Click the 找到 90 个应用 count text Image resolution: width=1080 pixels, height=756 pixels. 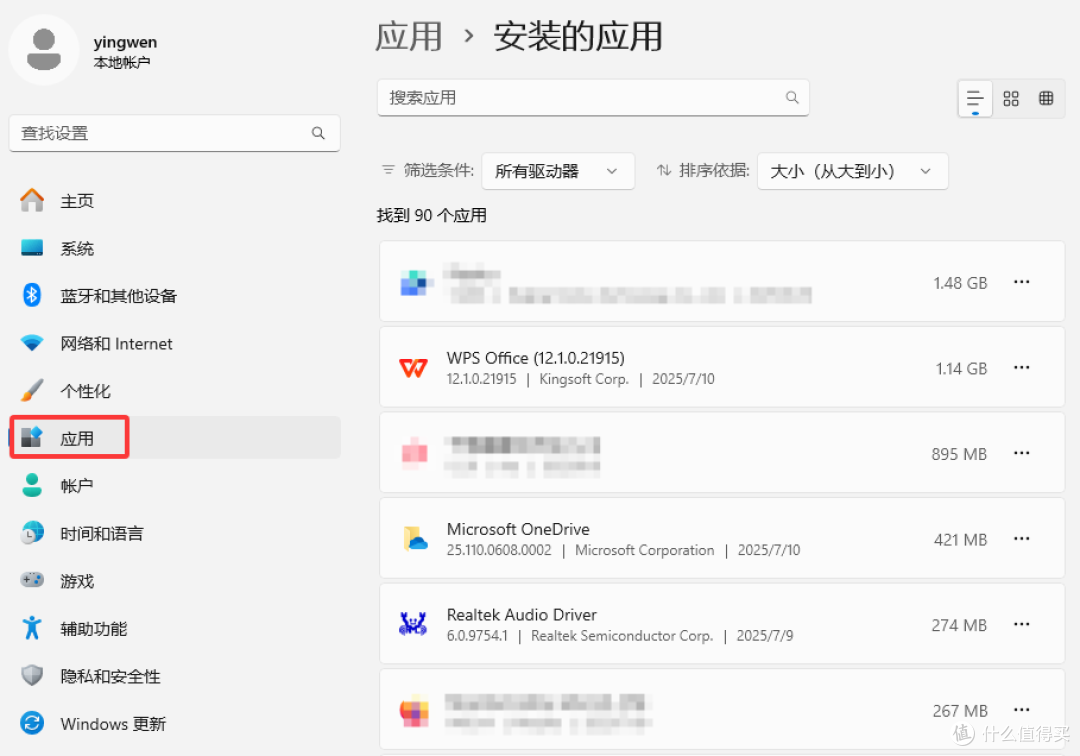432,216
